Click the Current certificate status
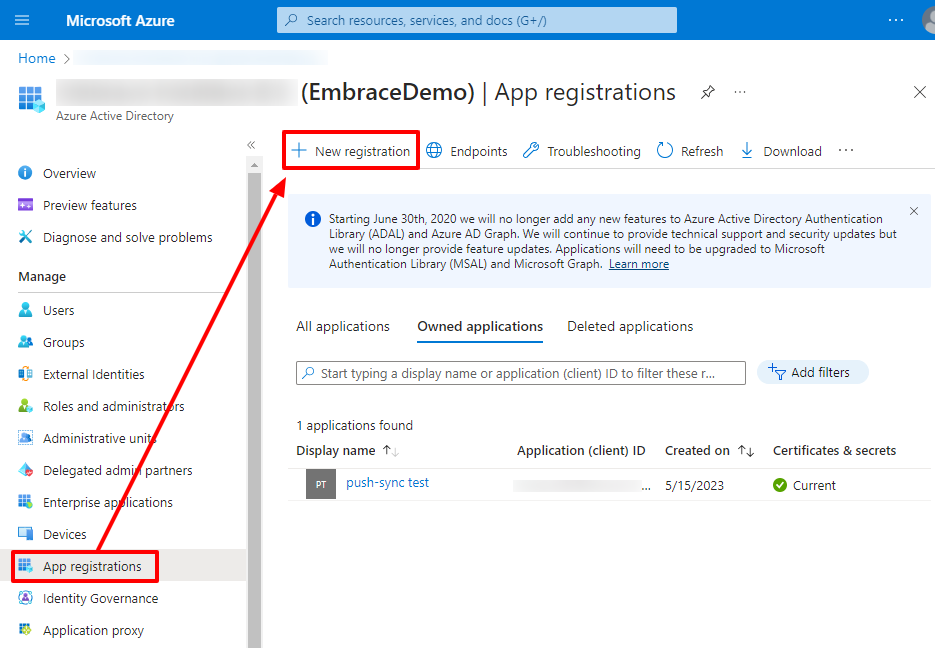Image resolution: width=935 pixels, height=648 pixels. [804, 485]
